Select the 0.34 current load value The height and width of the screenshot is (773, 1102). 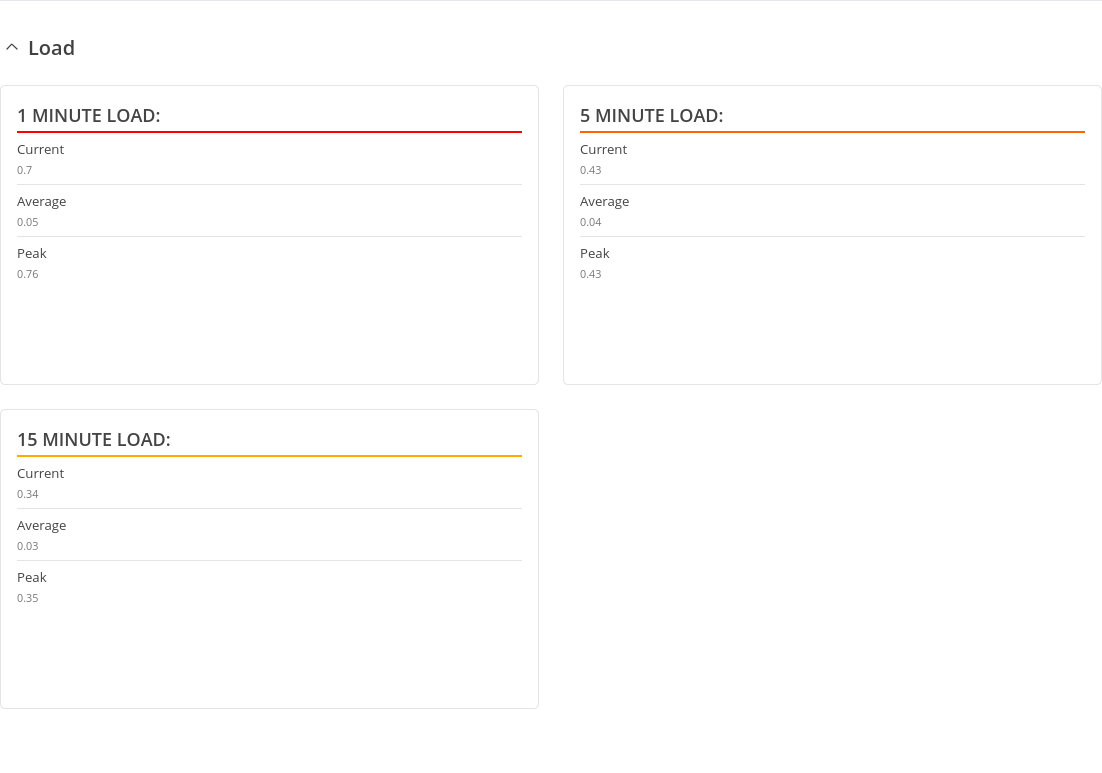click(x=28, y=494)
